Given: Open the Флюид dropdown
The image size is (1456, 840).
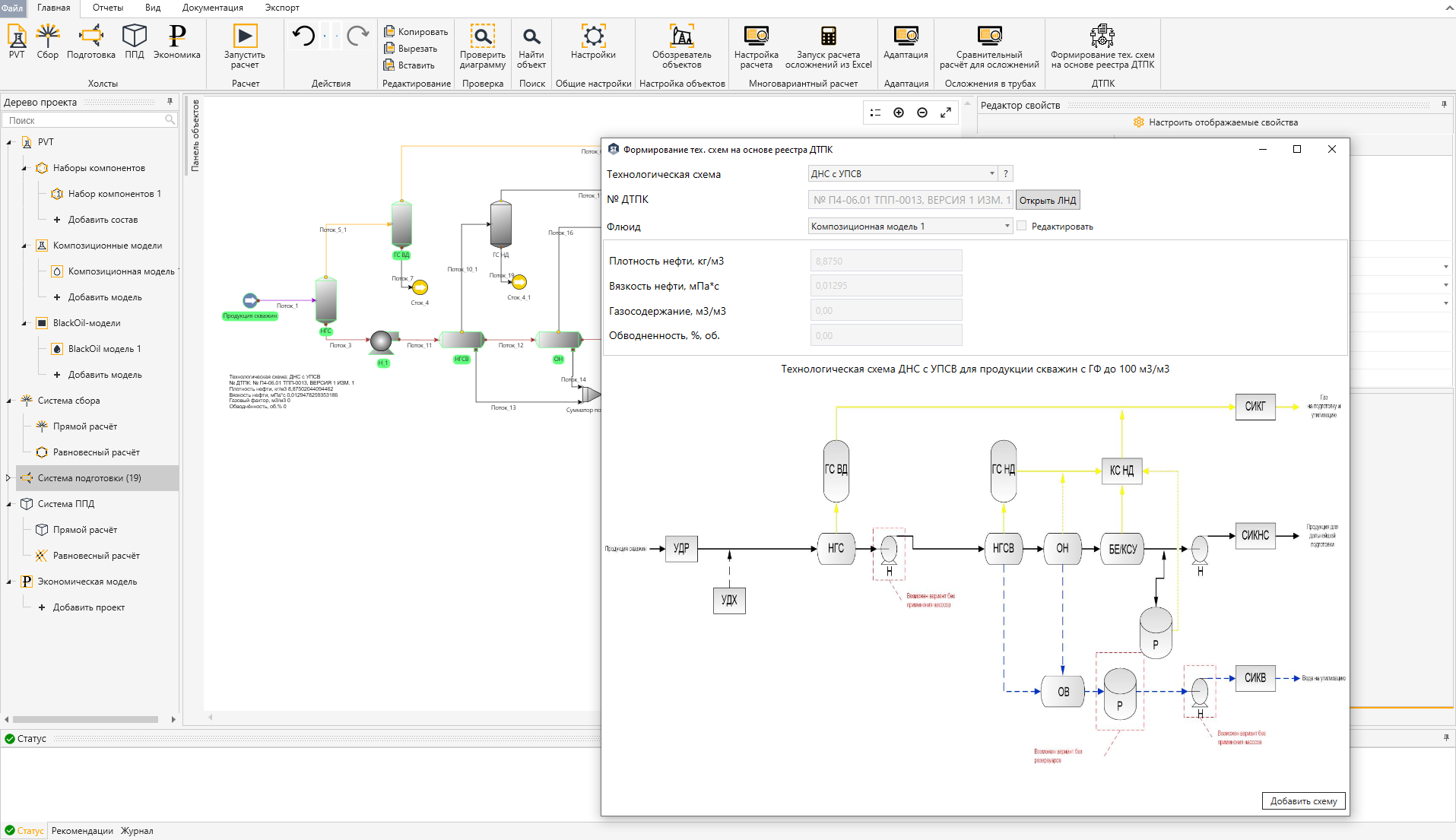Looking at the screenshot, I should click(x=910, y=226).
